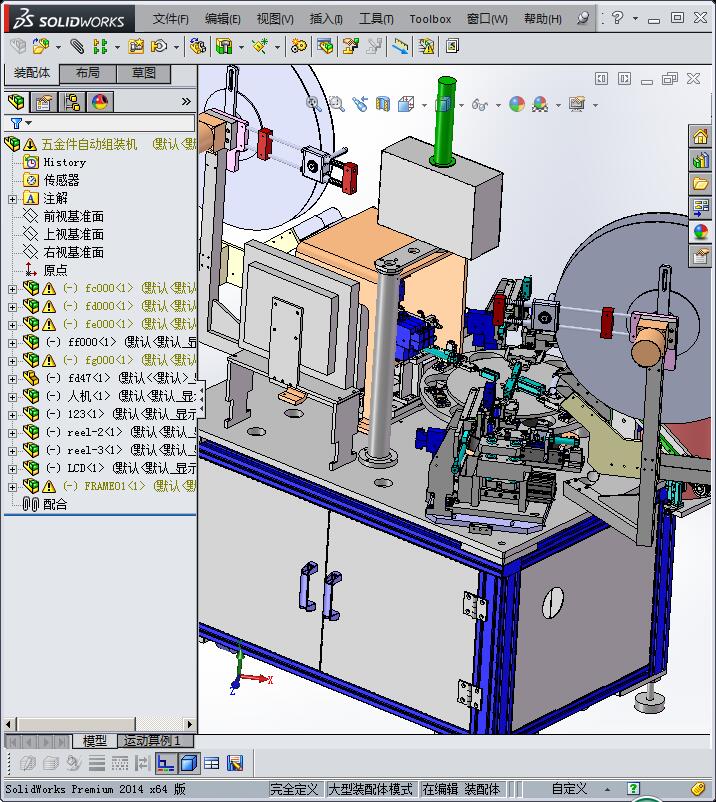Click the Zoom to Area icon
The height and width of the screenshot is (802, 716).
pyautogui.click(x=337, y=104)
